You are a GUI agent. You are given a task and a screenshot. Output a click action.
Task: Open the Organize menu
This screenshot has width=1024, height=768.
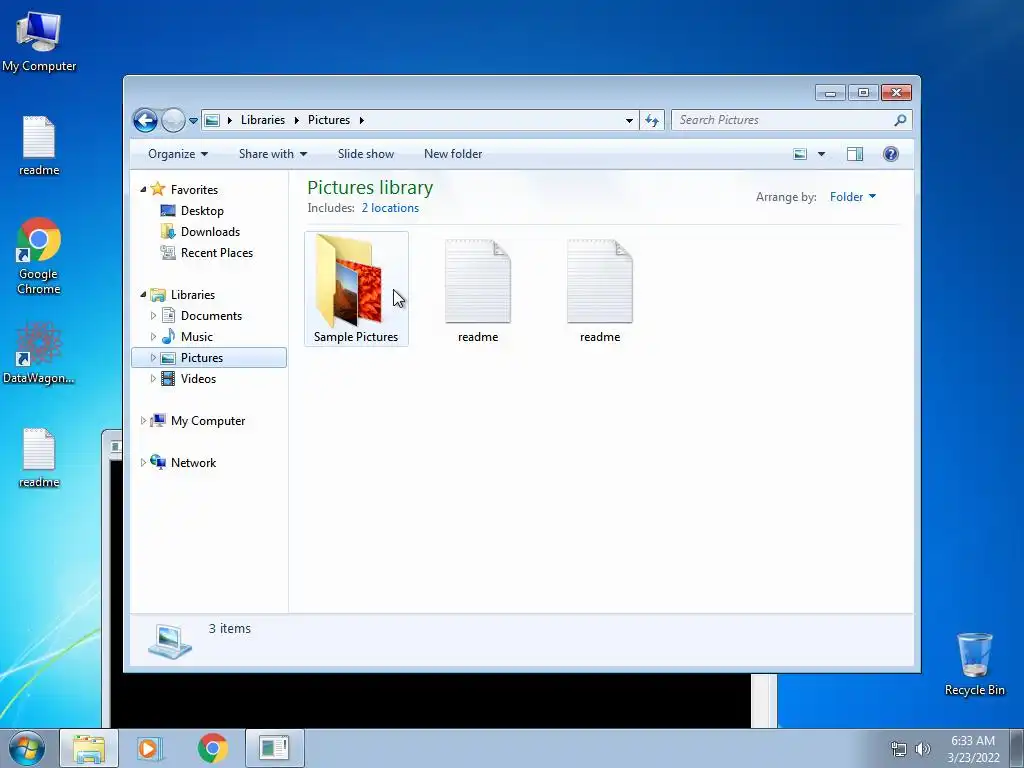point(178,154)
